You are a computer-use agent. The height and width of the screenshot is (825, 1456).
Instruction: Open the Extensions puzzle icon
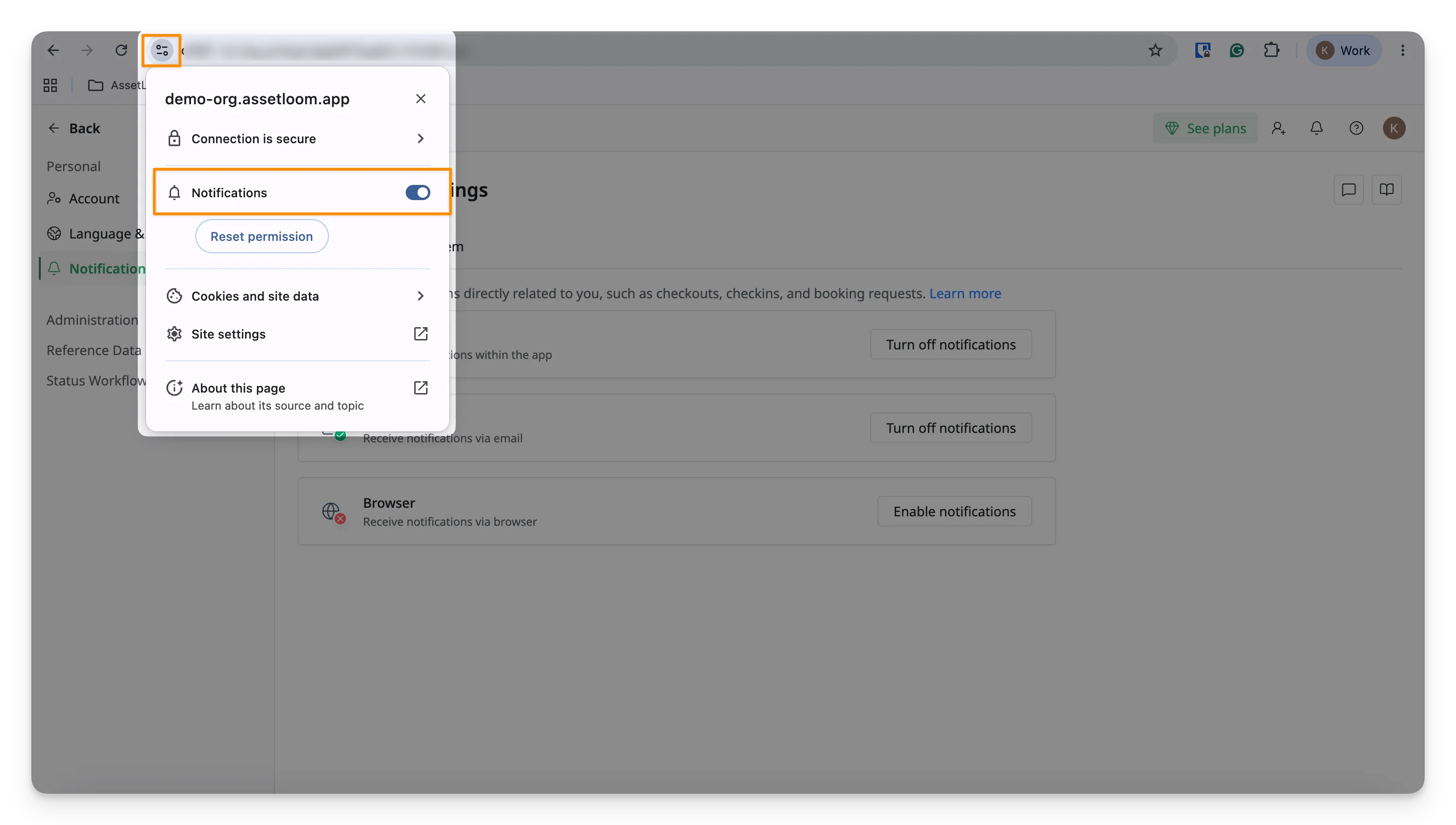pos(1271,50)
